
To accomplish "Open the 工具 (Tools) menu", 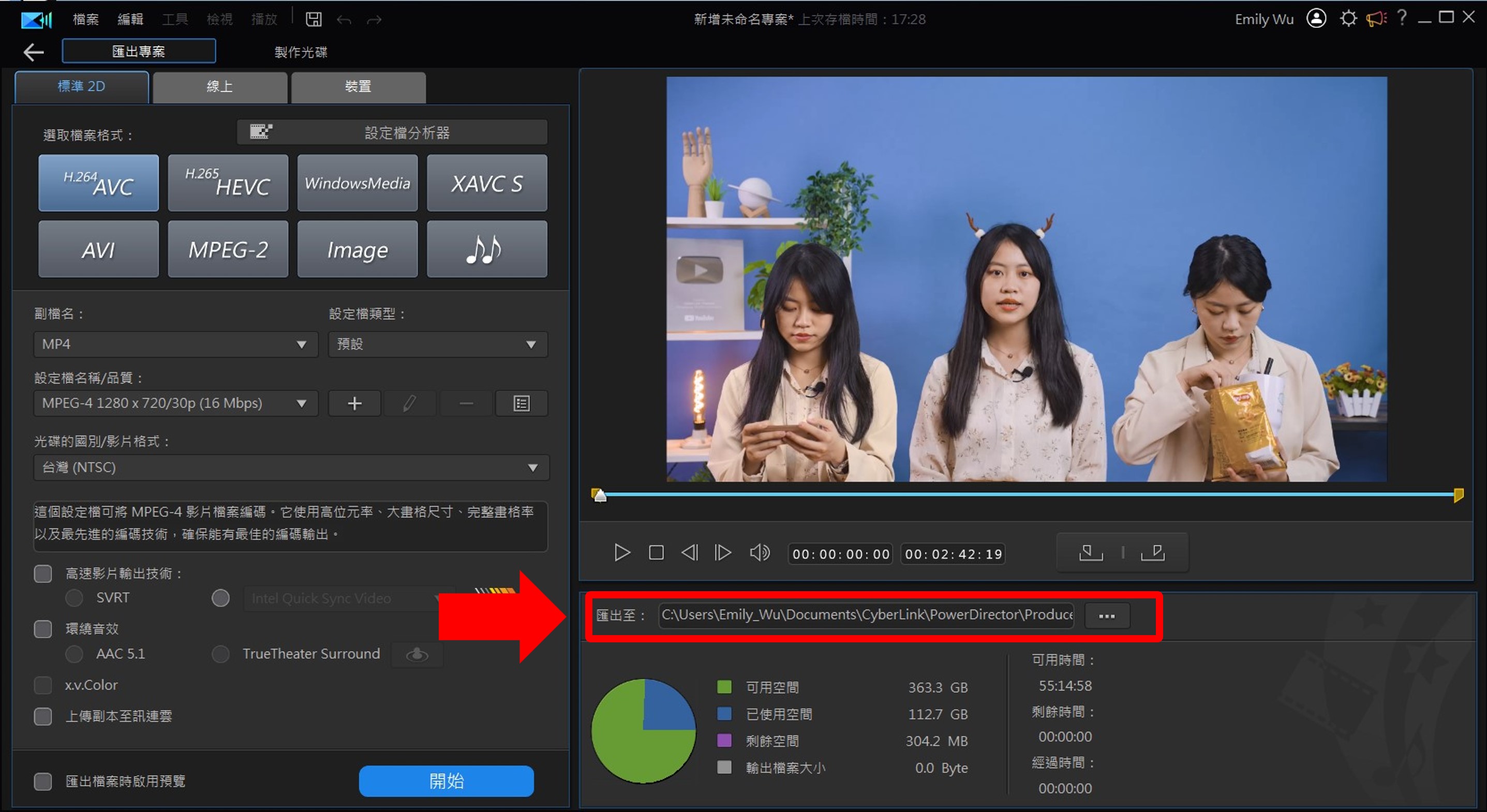I will [175, 20].
